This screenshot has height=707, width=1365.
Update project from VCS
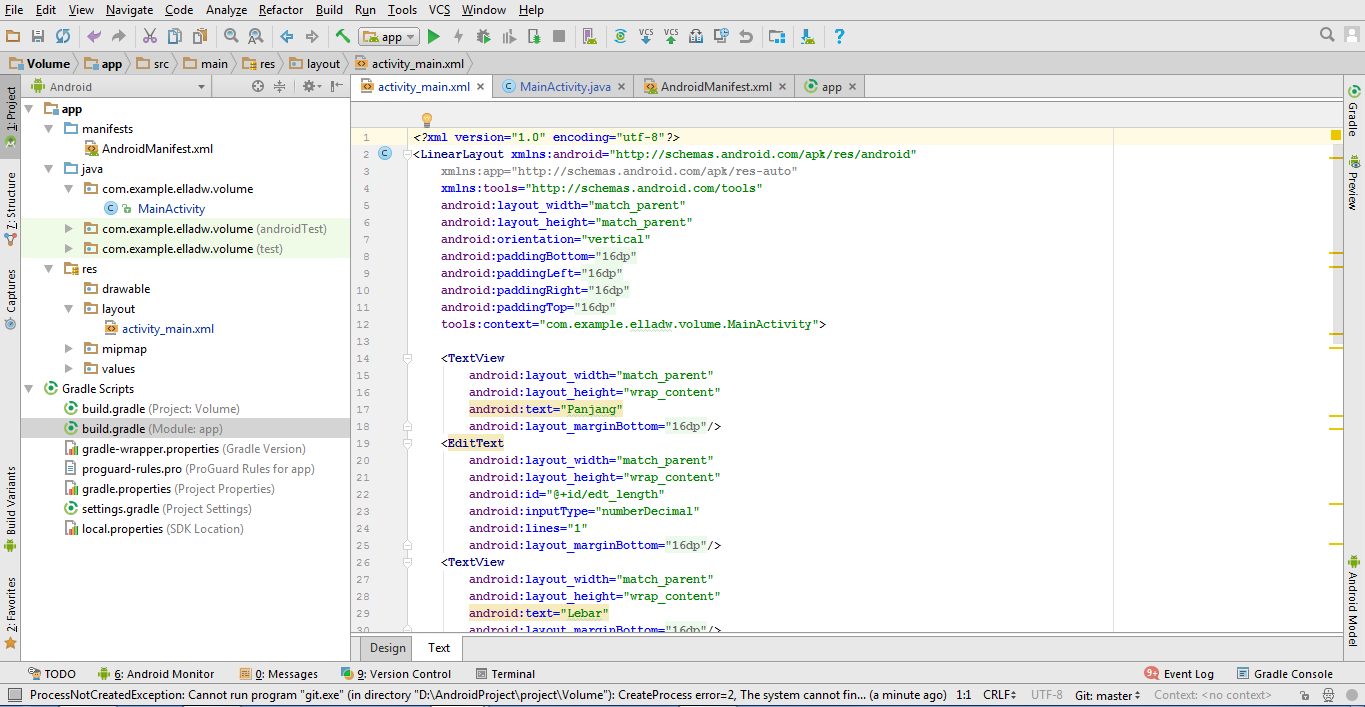[646, 36]
